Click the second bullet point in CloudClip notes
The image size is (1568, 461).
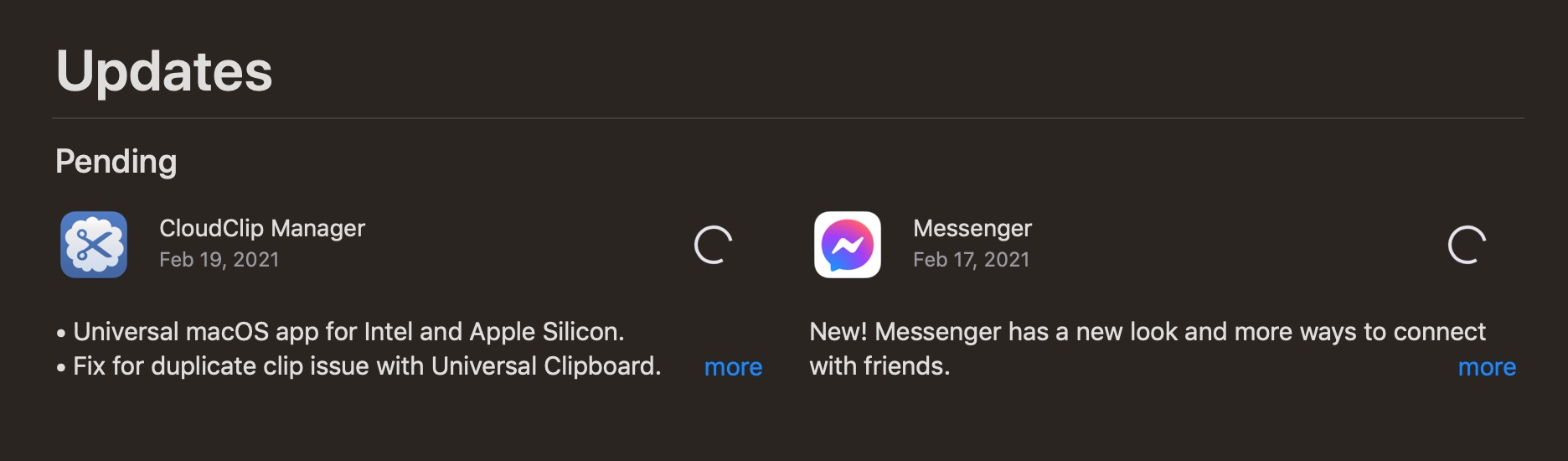(x=61, y=368)
